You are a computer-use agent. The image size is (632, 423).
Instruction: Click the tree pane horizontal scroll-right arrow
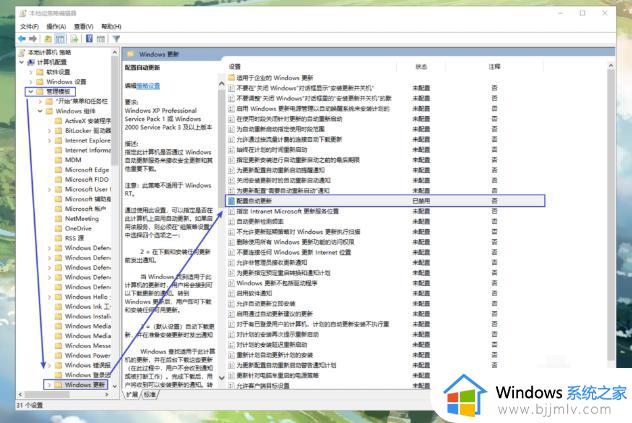click(106, 394)
